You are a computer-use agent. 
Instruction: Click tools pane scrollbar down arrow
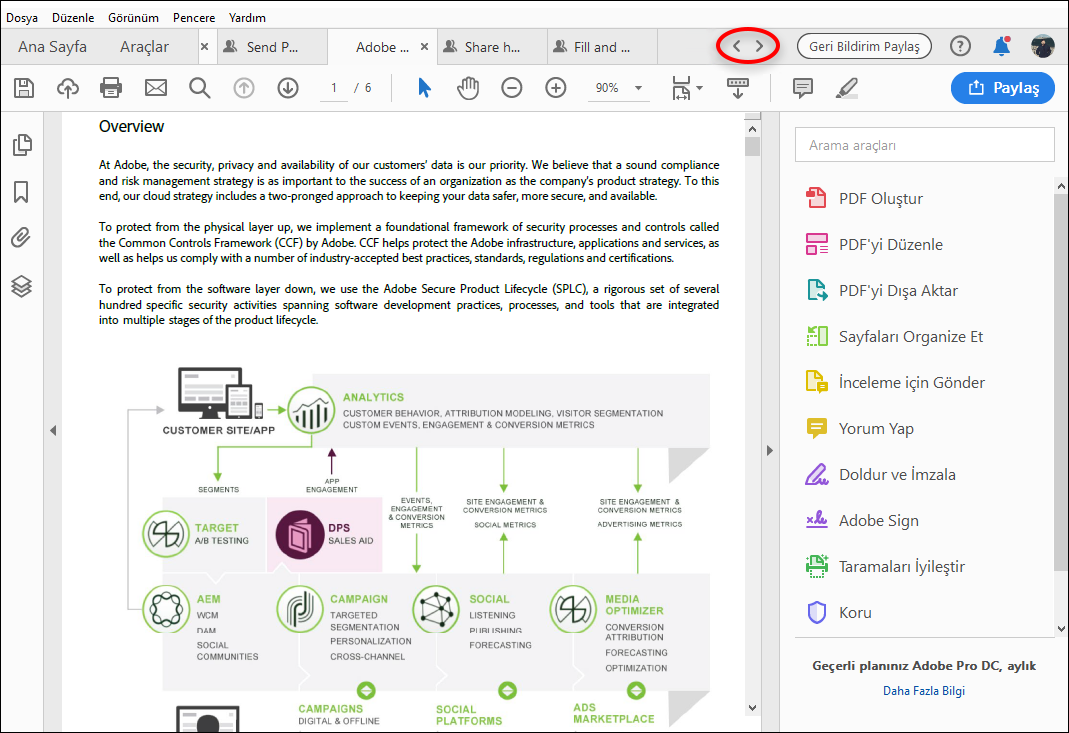pos(1061,629)
